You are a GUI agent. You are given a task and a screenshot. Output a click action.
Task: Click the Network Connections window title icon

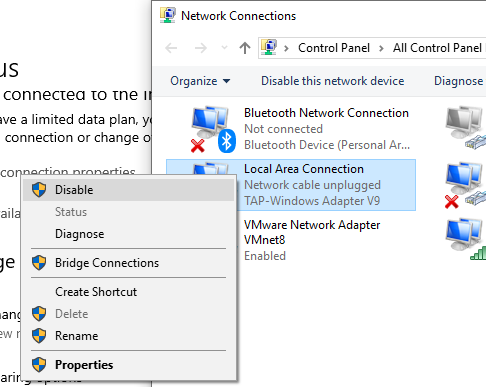point(168,16)
